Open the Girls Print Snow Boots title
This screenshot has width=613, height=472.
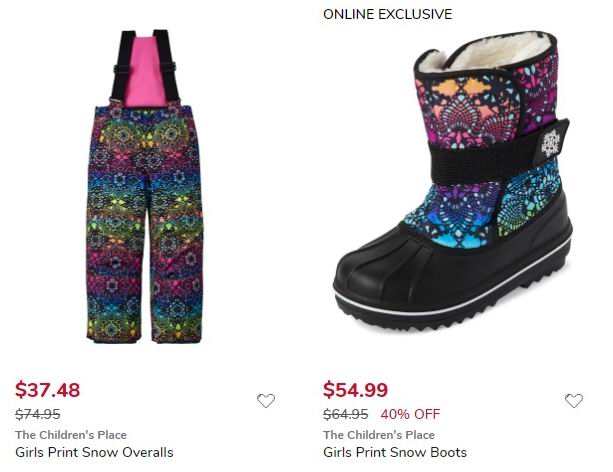click(x=395, y=452)
